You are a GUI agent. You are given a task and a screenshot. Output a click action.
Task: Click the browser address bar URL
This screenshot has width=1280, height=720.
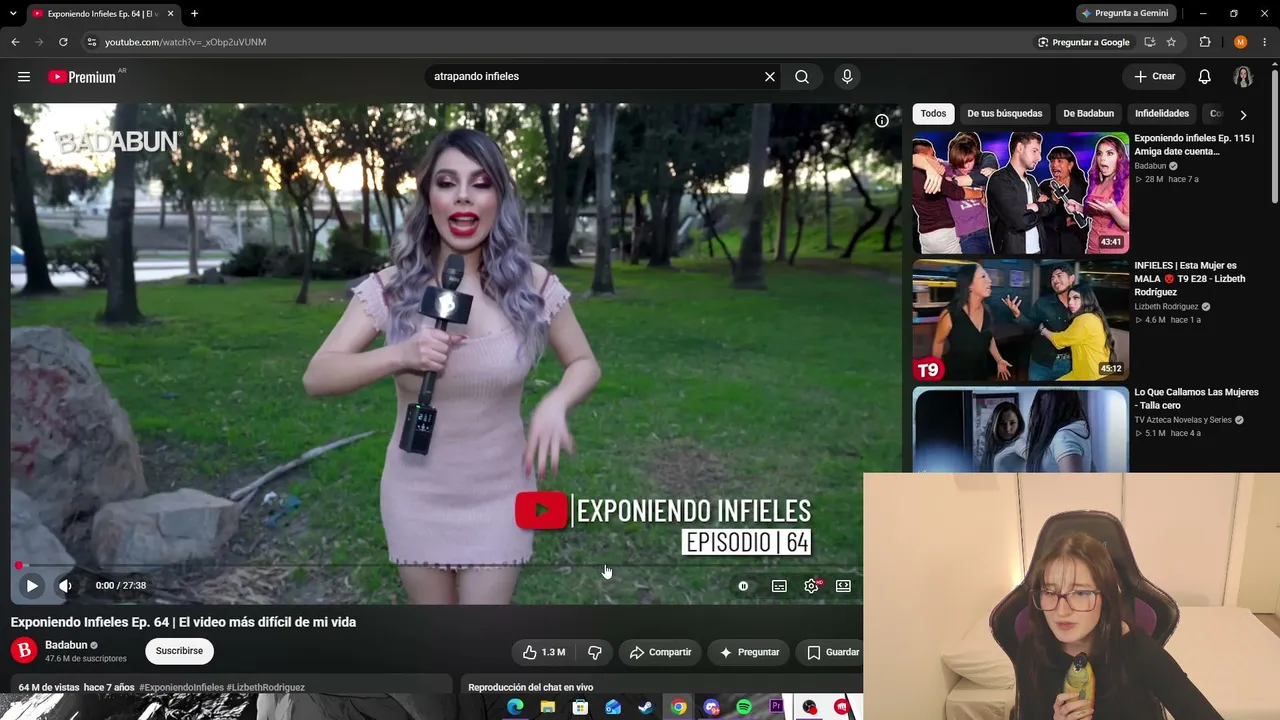pyautogui.click(x=185, y=42)
